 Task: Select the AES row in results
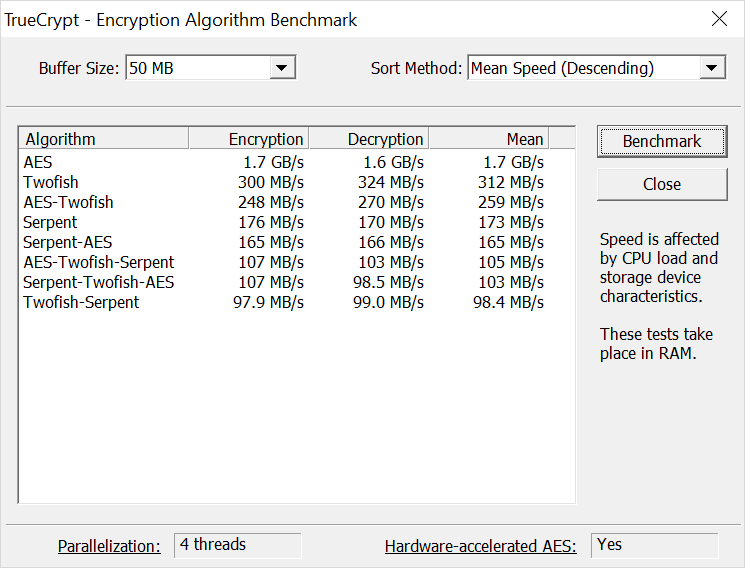(x=36, y=162)
